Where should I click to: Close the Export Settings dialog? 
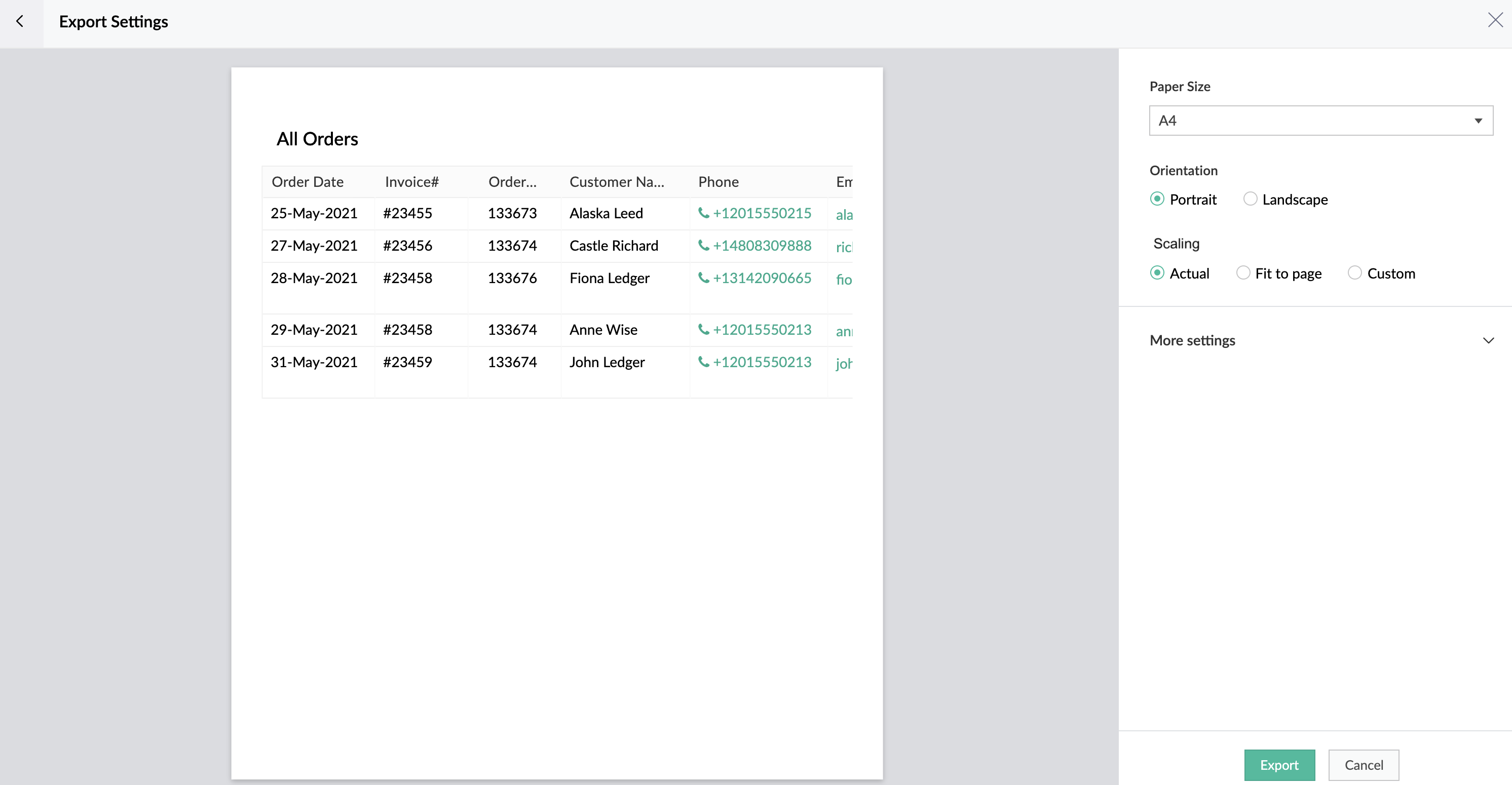pyautogui.click(x=1494, y=21)
